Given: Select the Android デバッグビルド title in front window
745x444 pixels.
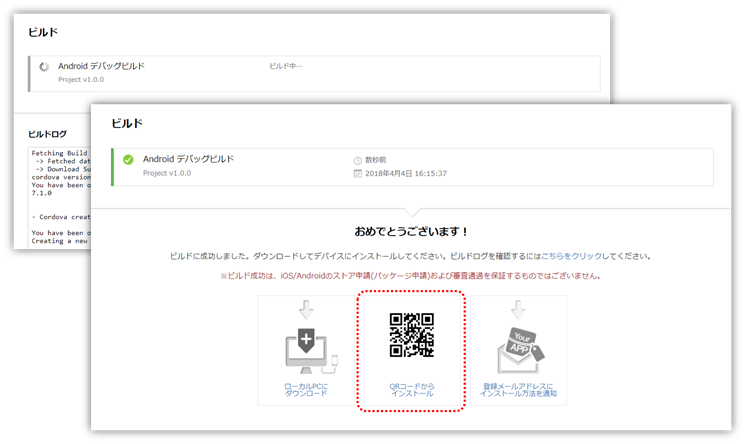Looking at the screenshot, I should click(x=188, y=159).
